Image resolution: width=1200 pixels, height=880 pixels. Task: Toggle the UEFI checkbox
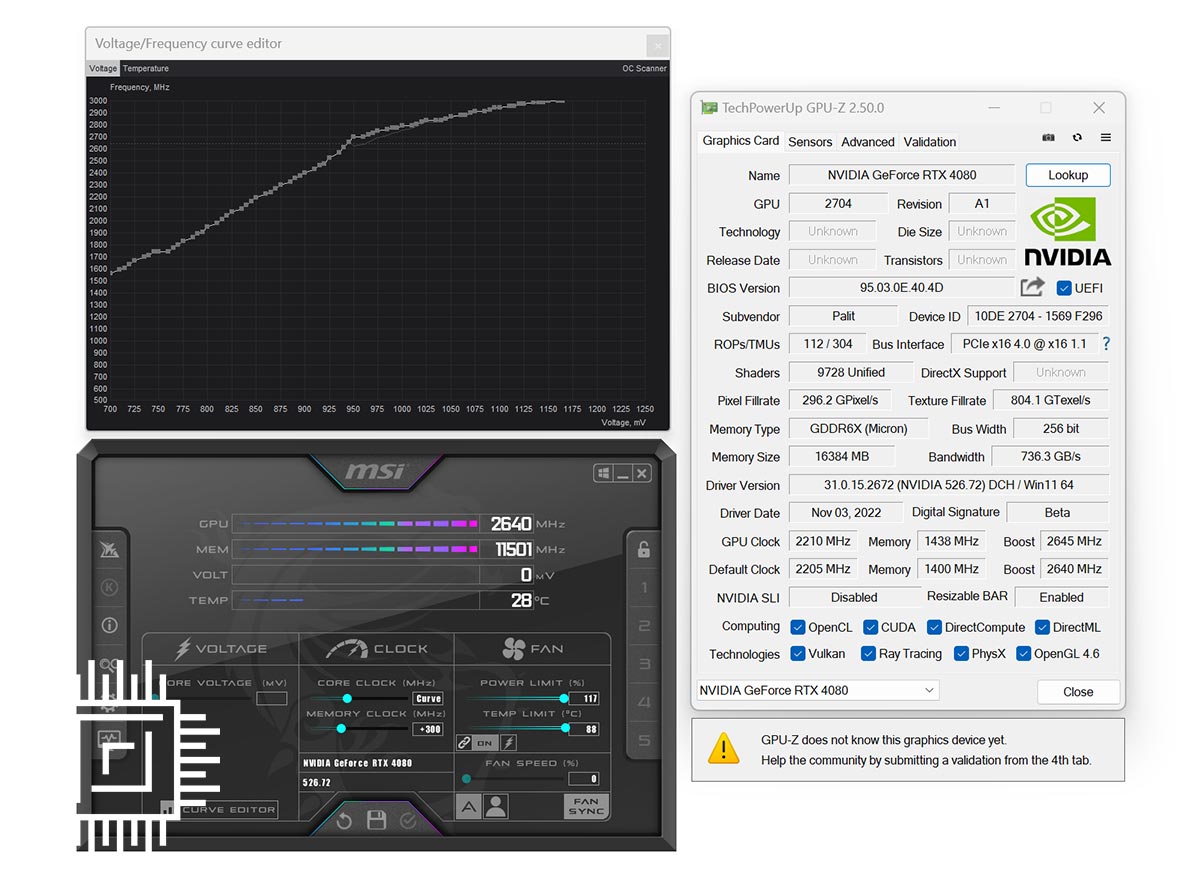click(x=1064, y=288)
